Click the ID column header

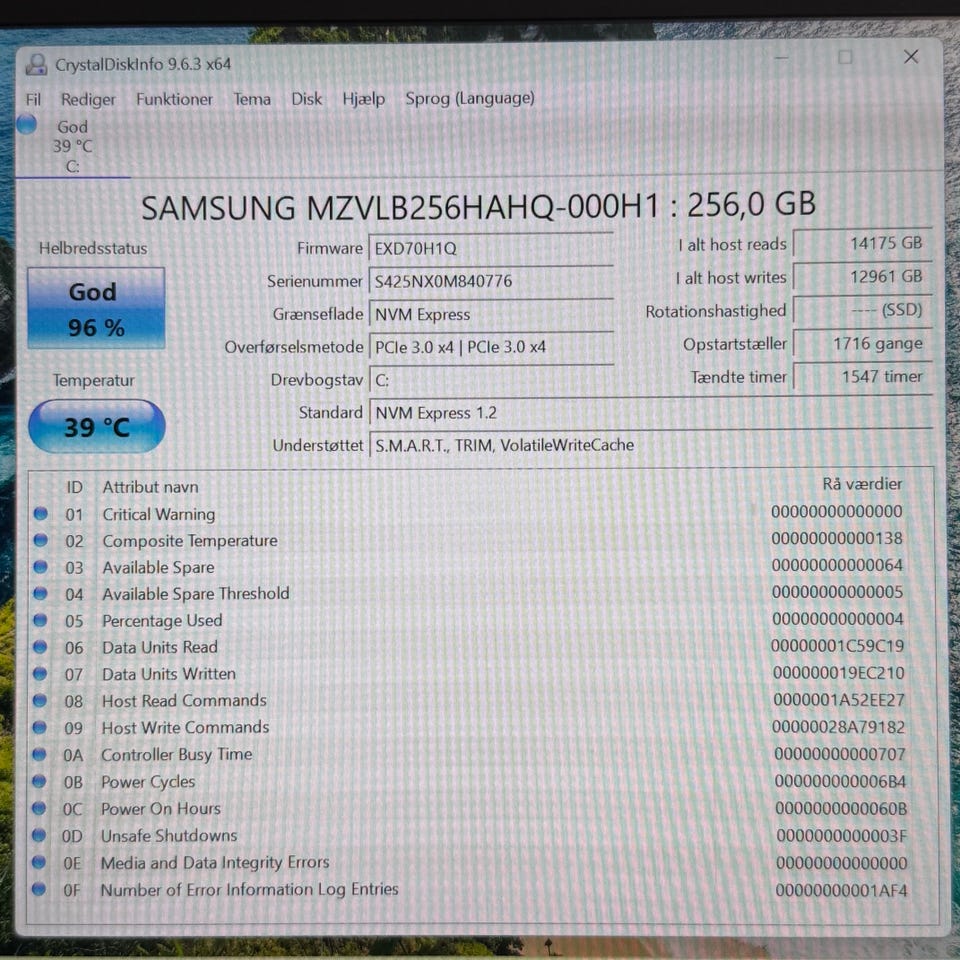(74, 487)
